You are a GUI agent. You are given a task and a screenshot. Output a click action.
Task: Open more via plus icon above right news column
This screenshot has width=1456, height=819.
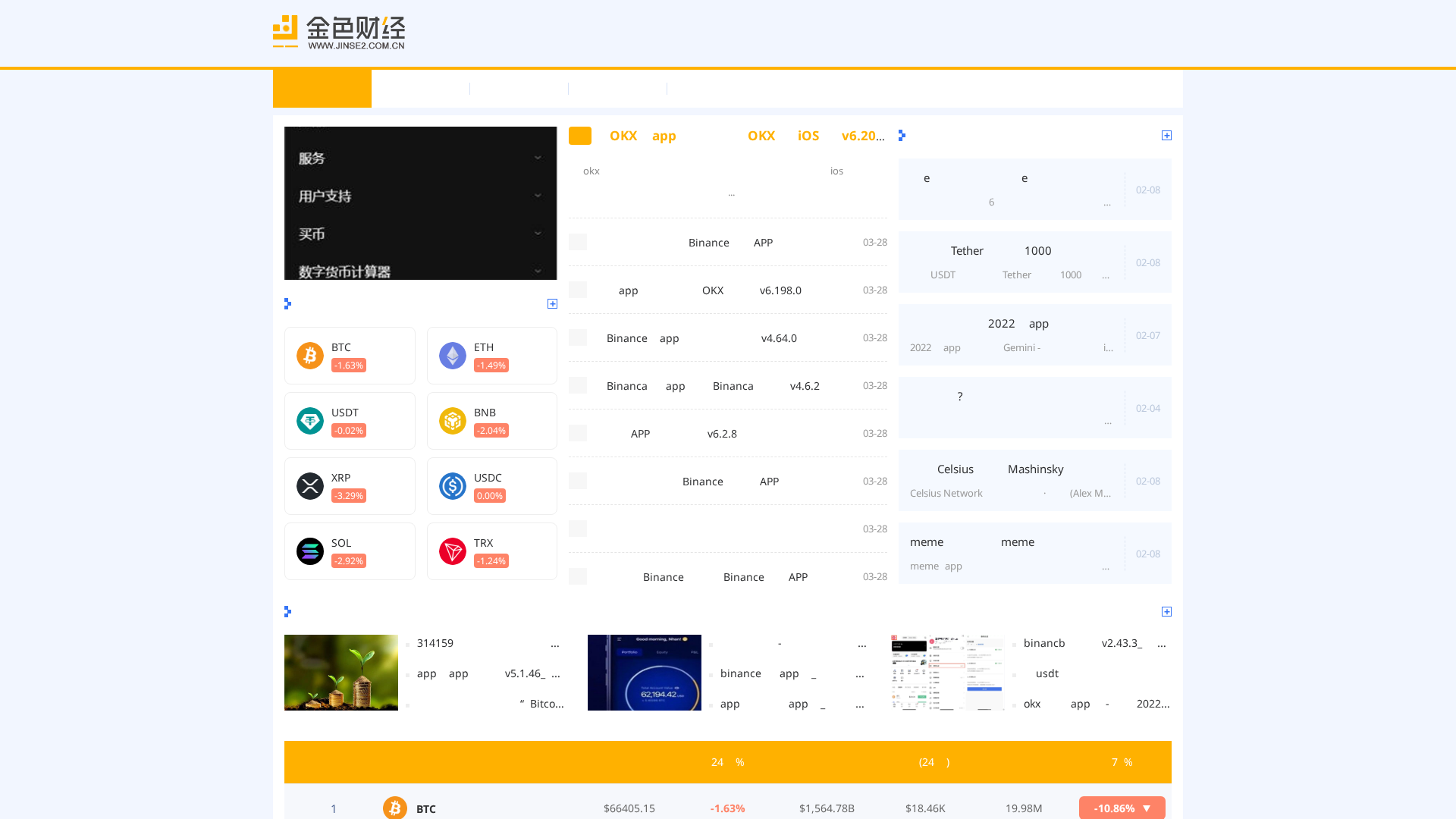tap(1166, 135)
